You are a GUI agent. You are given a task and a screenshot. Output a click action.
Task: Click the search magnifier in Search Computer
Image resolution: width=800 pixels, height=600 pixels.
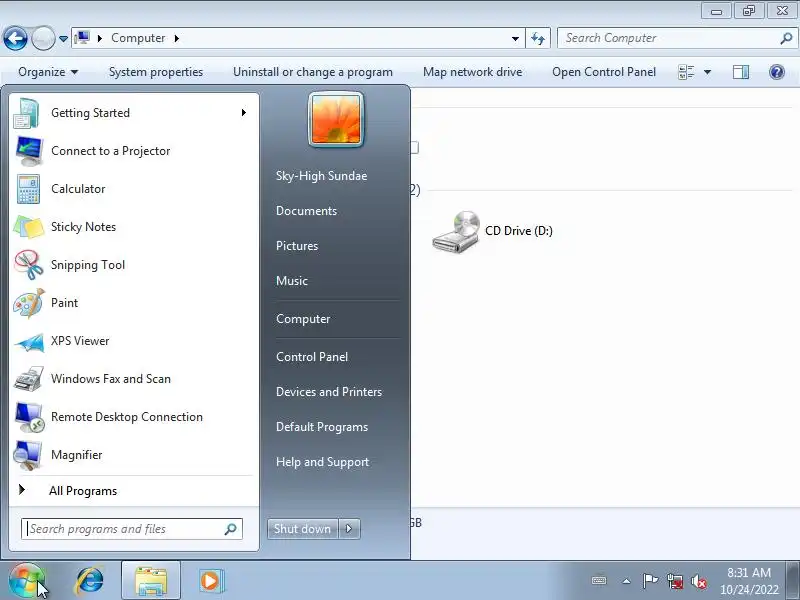click(786, 38)
